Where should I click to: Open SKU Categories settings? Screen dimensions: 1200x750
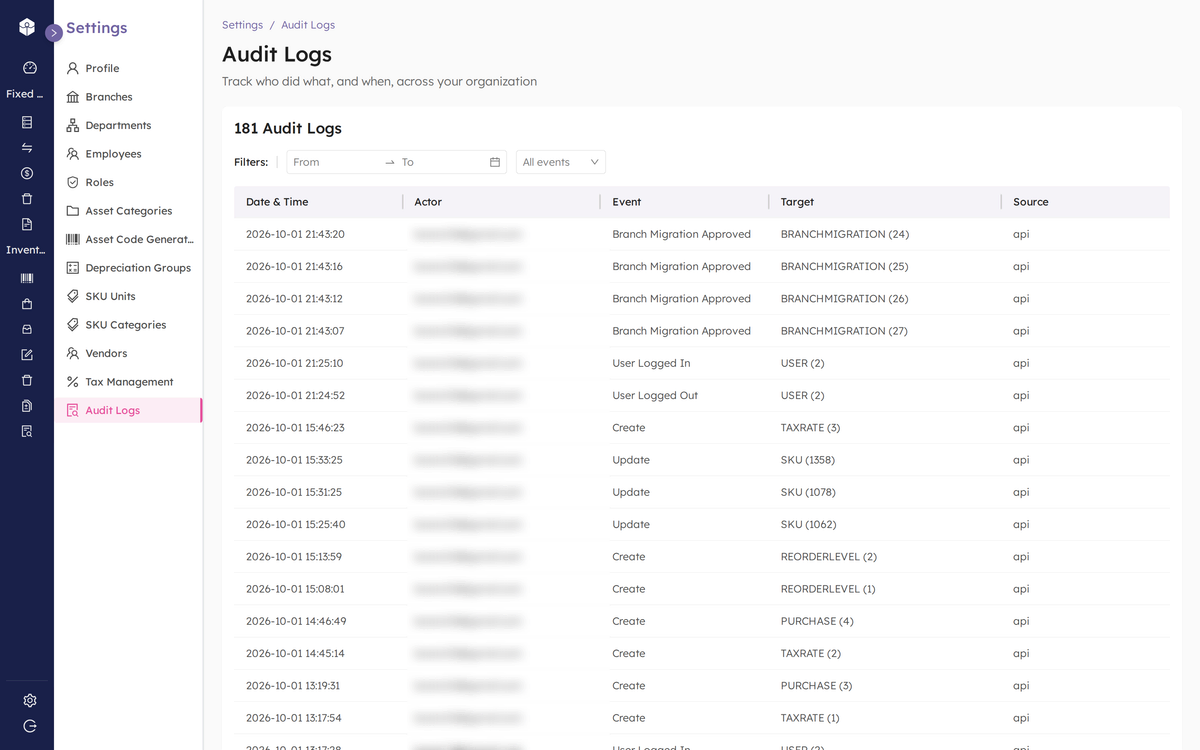coord(128,325)
